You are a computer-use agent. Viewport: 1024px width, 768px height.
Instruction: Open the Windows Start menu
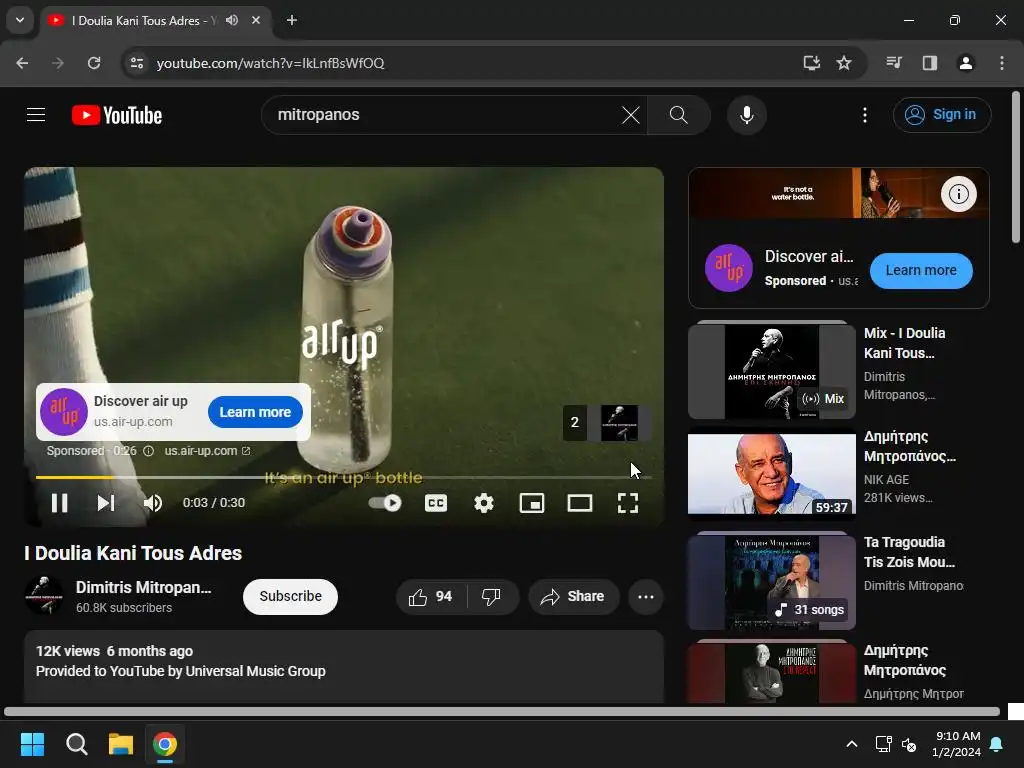[32, 744]
